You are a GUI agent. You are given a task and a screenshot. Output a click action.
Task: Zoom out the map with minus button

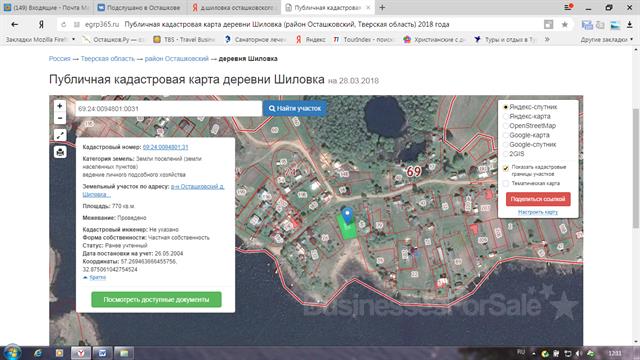[x=60, y=118]
